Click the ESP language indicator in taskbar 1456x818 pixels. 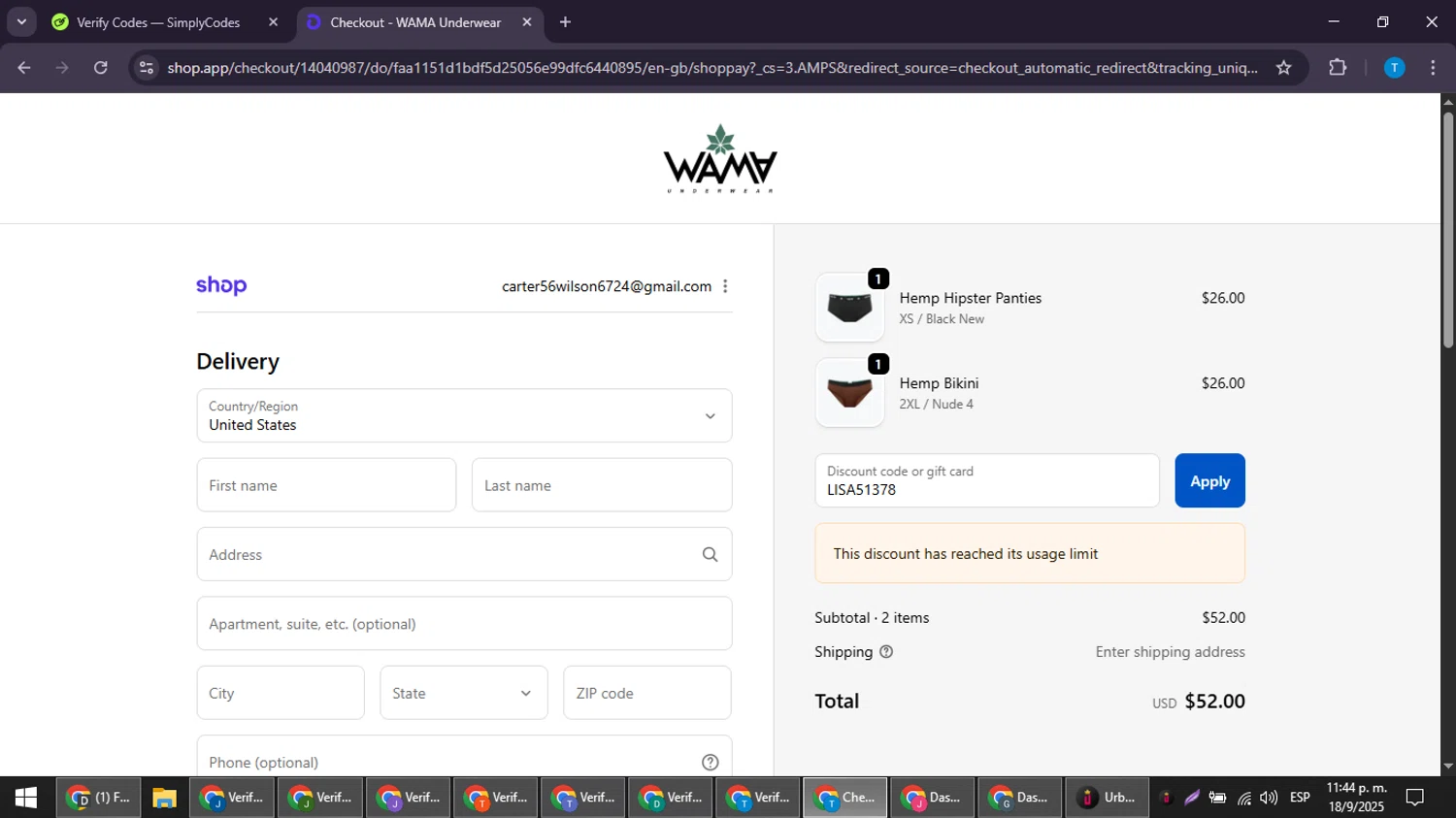coord(1300,798)
